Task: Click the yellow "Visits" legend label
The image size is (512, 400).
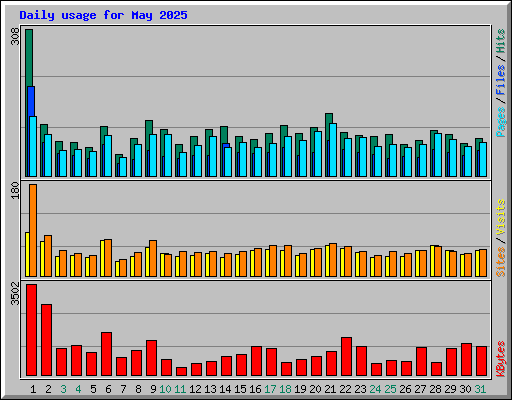Action: click(x=500, y=218)
